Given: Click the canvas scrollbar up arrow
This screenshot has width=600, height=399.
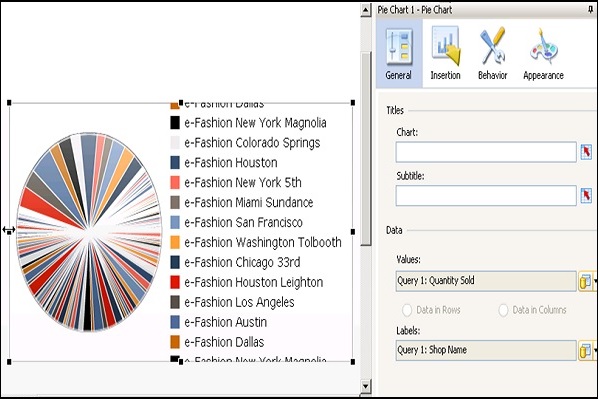Looking at the screenshot, I should coord(365,10).
